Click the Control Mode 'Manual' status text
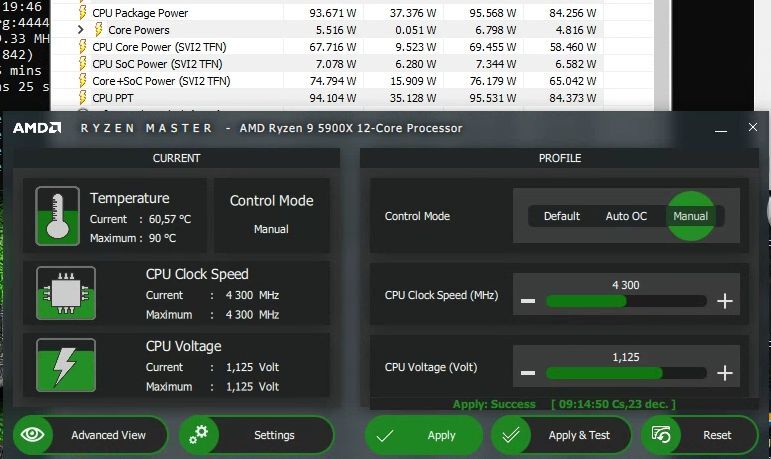This screenshot has height=459, width=771. click(271, 229)
